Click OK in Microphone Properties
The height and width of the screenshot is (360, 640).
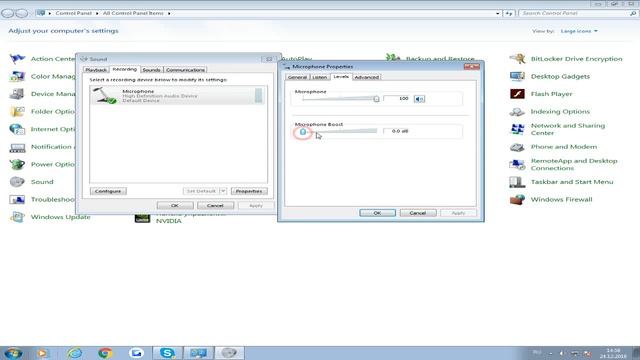[377, 213]
